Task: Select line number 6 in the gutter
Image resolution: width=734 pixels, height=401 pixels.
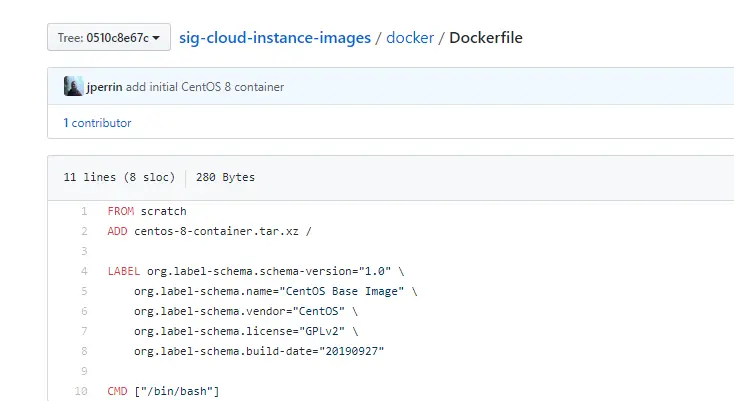Action: [x=85, y=311]
